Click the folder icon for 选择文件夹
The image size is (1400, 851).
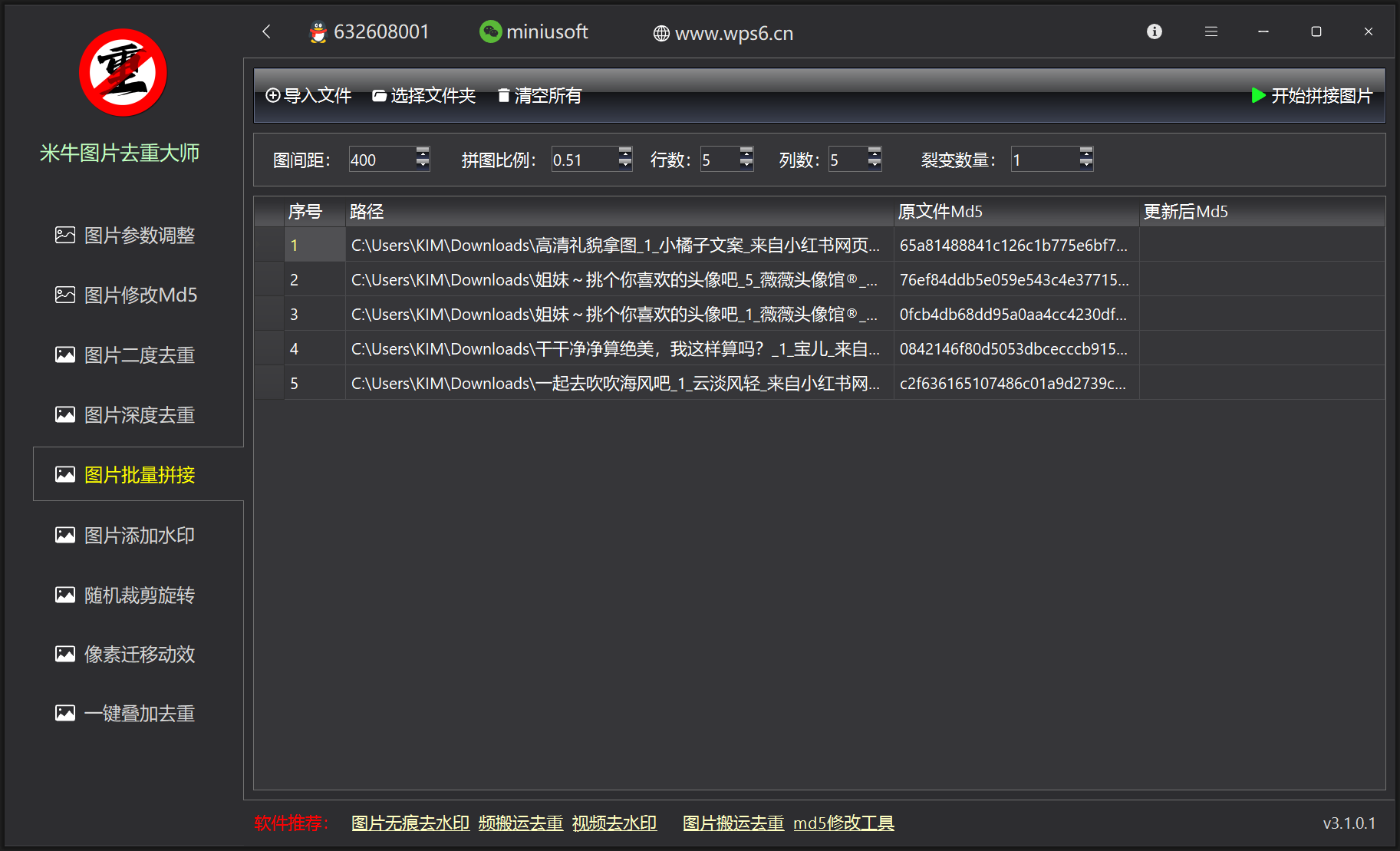point(379,96)
